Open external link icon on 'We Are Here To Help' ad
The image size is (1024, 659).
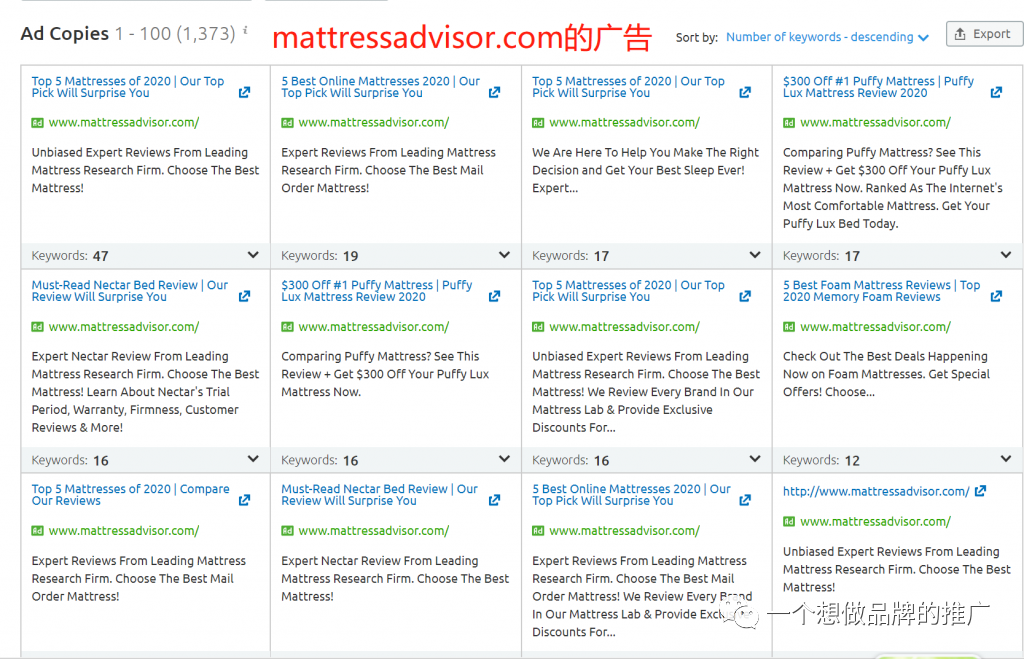pyautogui.click(x=744, y=93)
